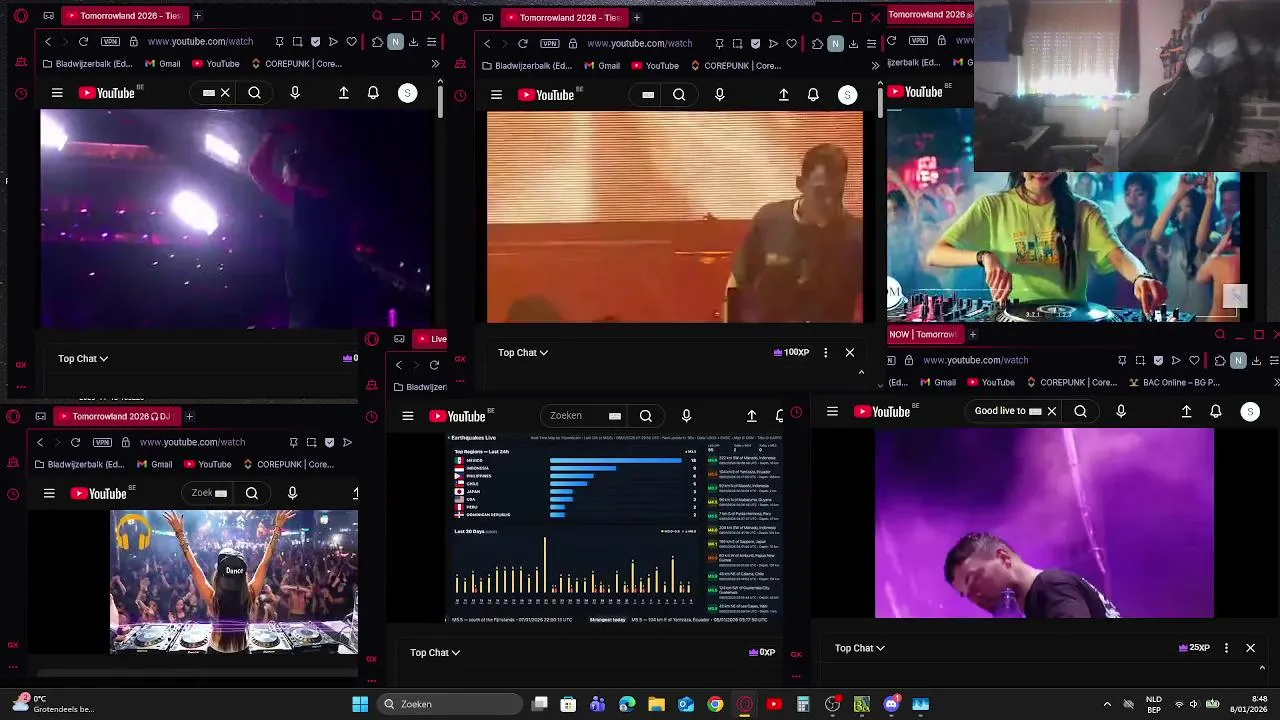Reload page in the earthquake stream window

point(434,365)
